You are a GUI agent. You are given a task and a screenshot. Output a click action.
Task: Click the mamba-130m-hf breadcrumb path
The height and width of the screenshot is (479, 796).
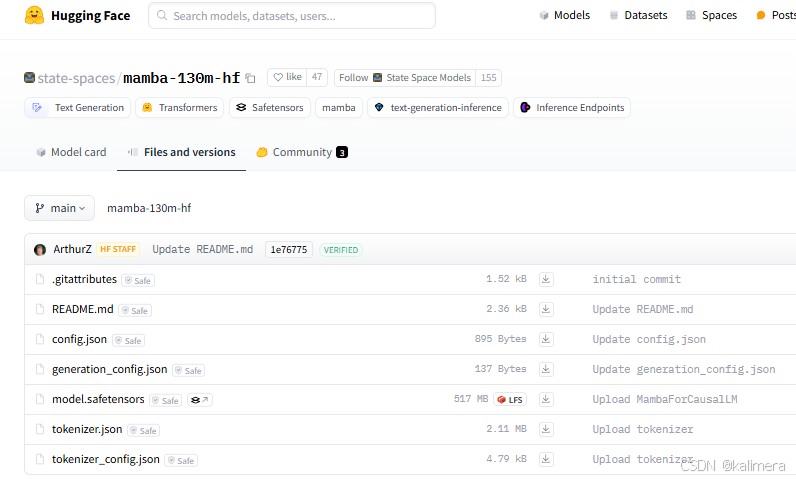click(x=149, y=208)
